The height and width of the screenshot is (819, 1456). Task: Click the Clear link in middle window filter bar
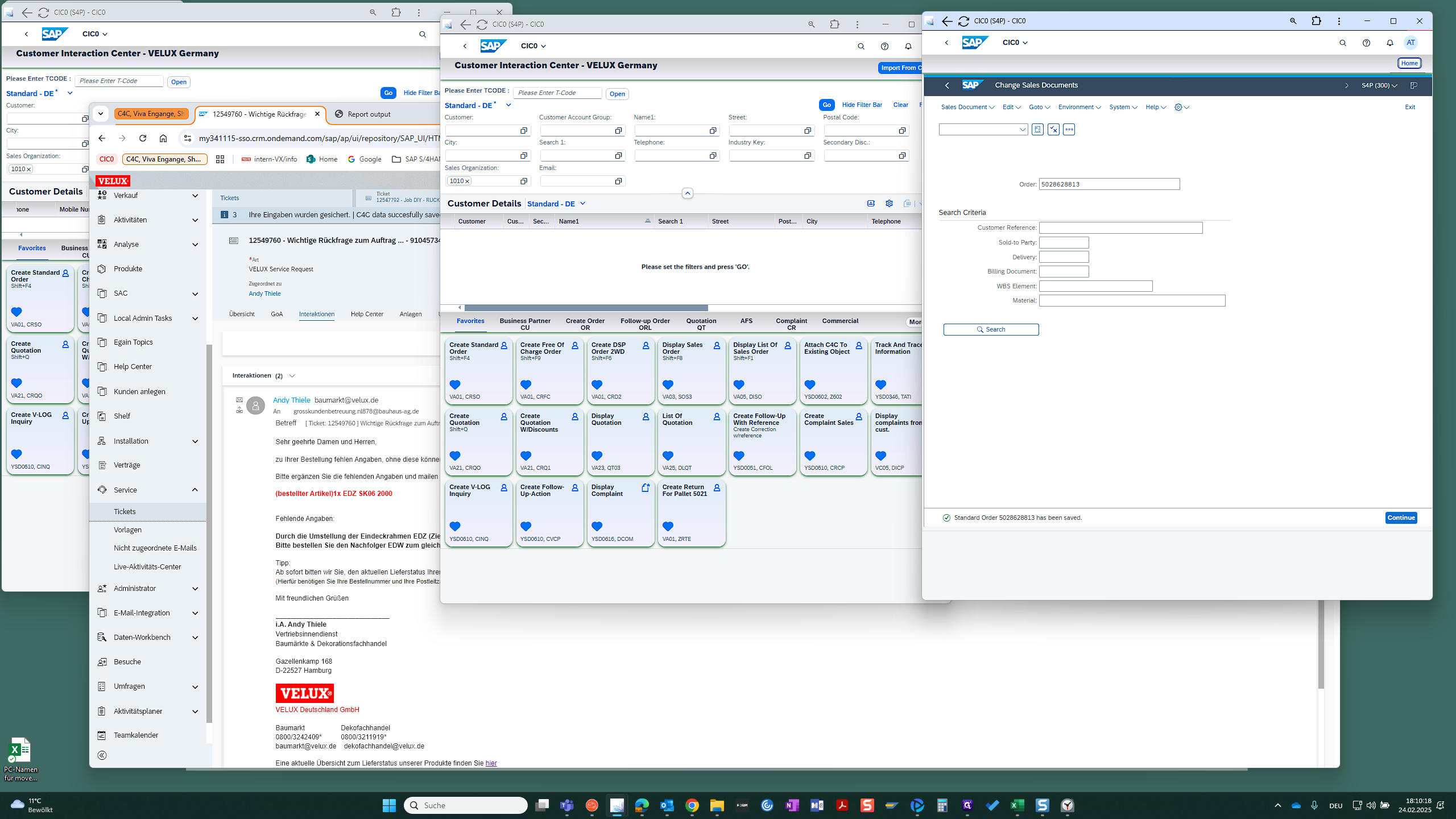click(x=900, y=105)
